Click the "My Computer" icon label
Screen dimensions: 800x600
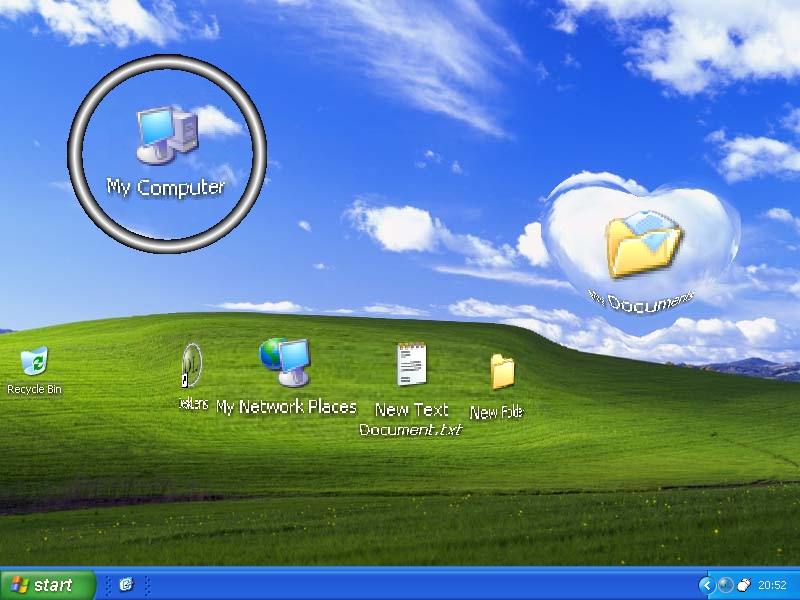click(166, 187)
